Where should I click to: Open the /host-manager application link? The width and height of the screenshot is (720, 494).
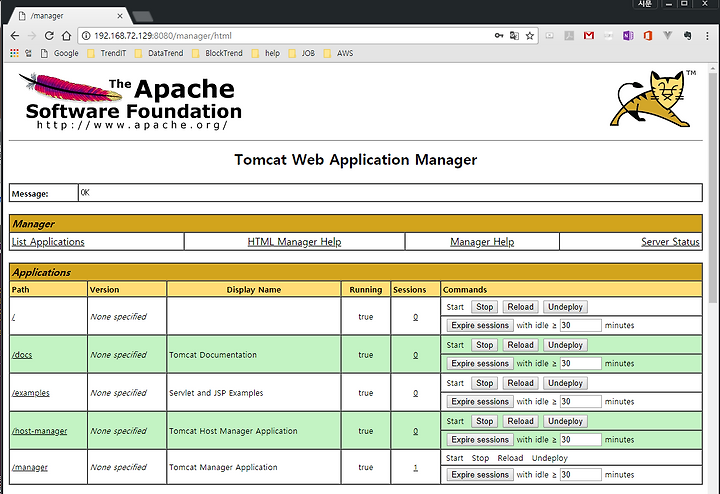(39, 431)
